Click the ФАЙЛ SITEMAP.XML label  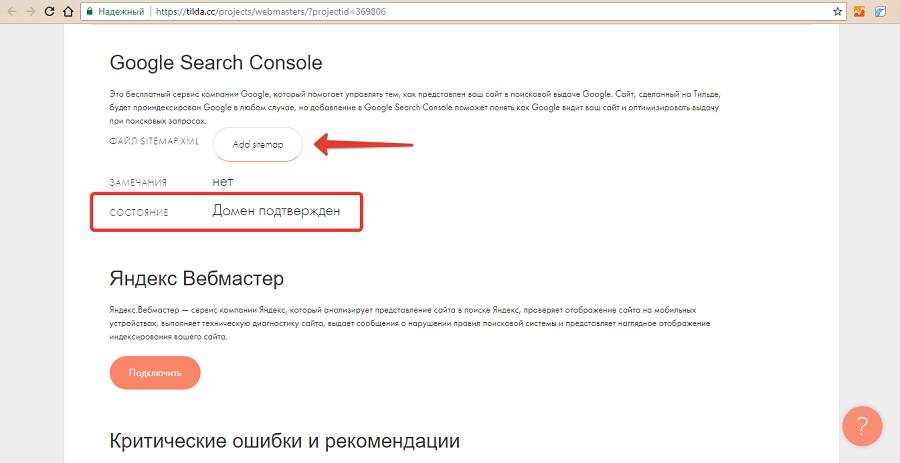pos(154,141)
